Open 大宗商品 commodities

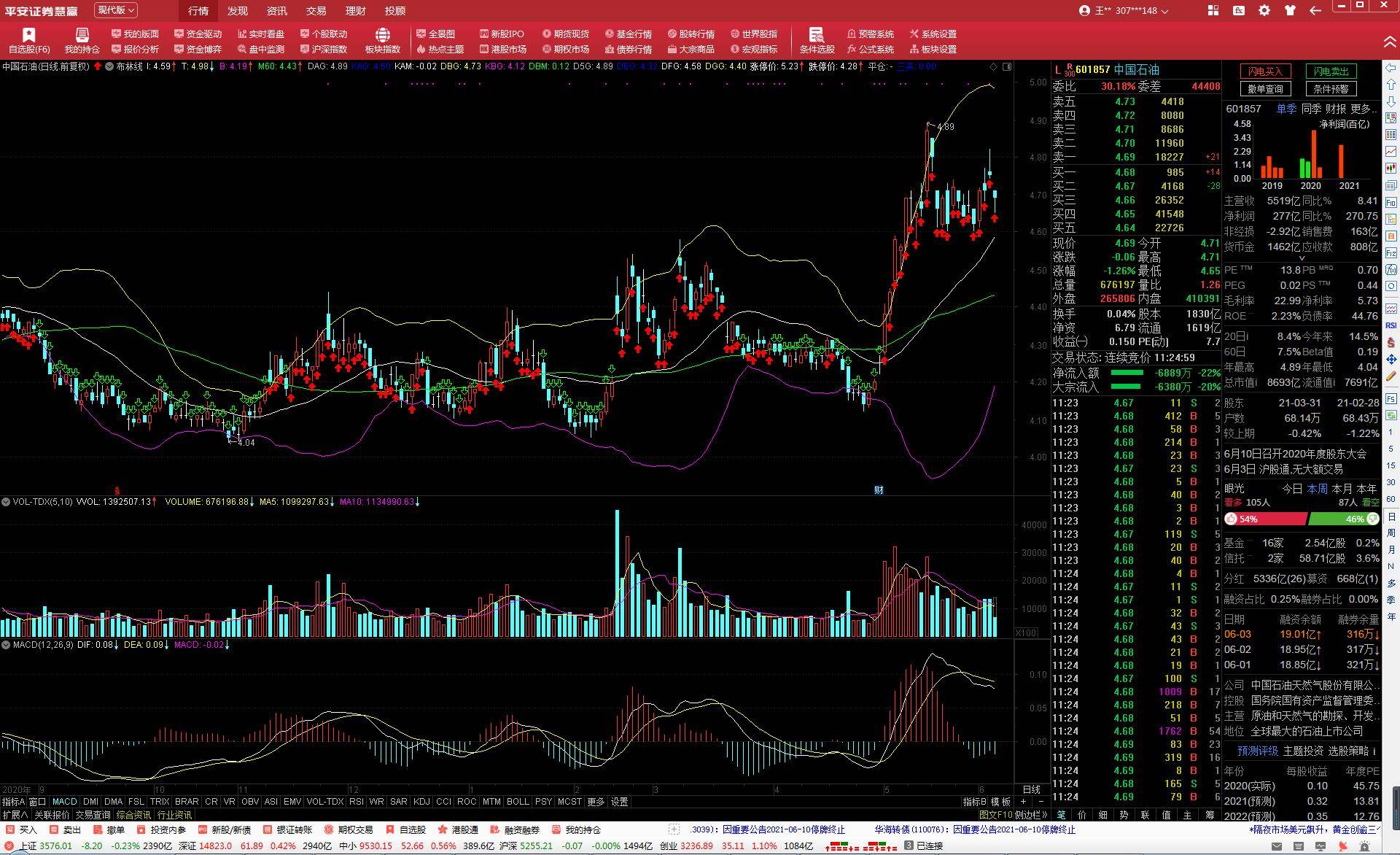pos(691,50)
